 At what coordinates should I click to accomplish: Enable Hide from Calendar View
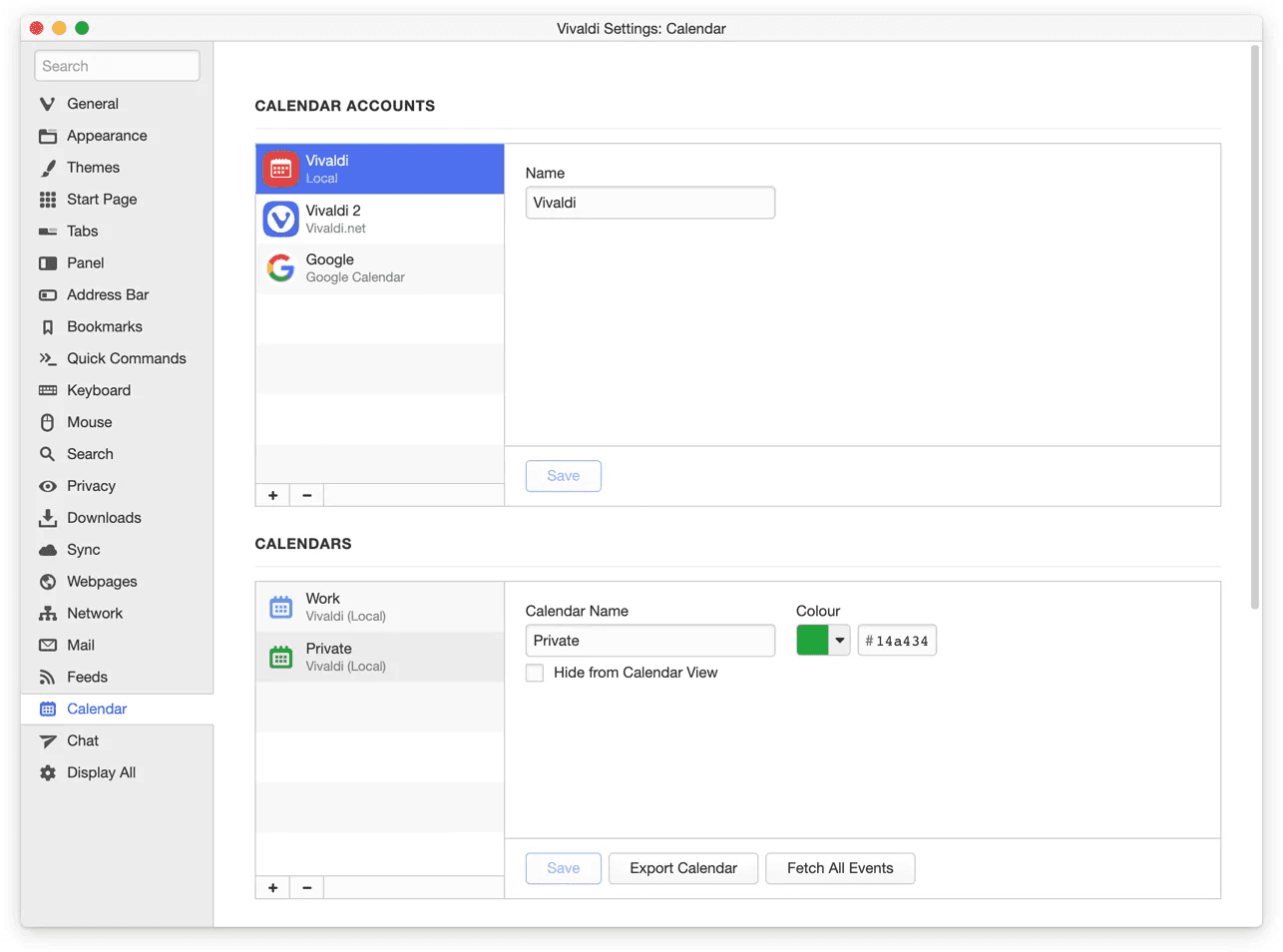(535, 673)
